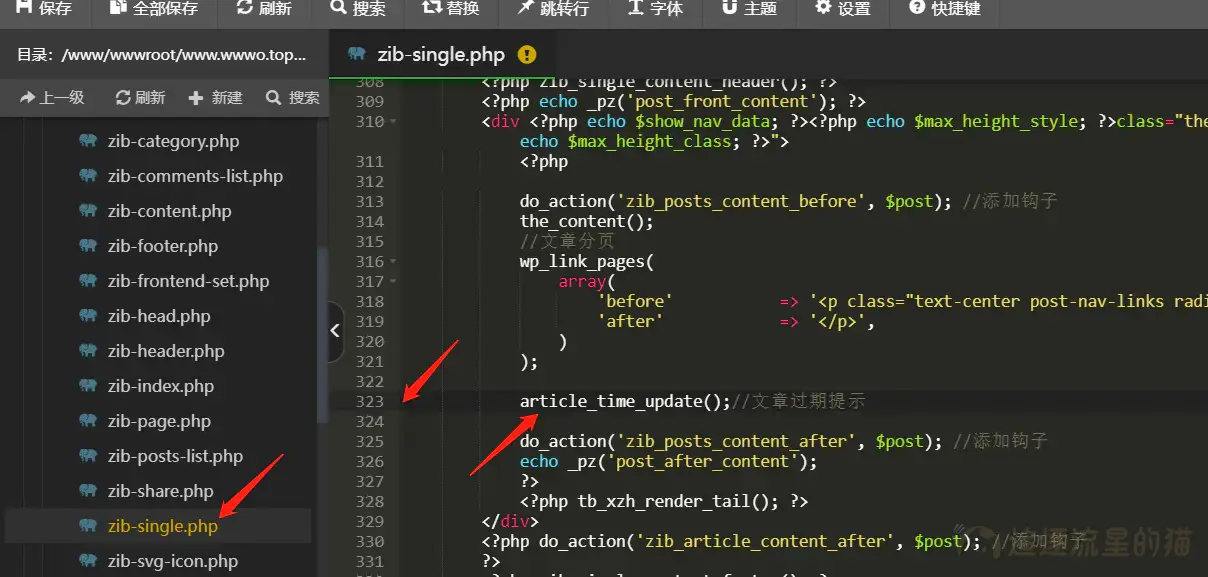Select zib-footer.php from the file list
This screenshot has width=1208, height=577.
[162, 246]
